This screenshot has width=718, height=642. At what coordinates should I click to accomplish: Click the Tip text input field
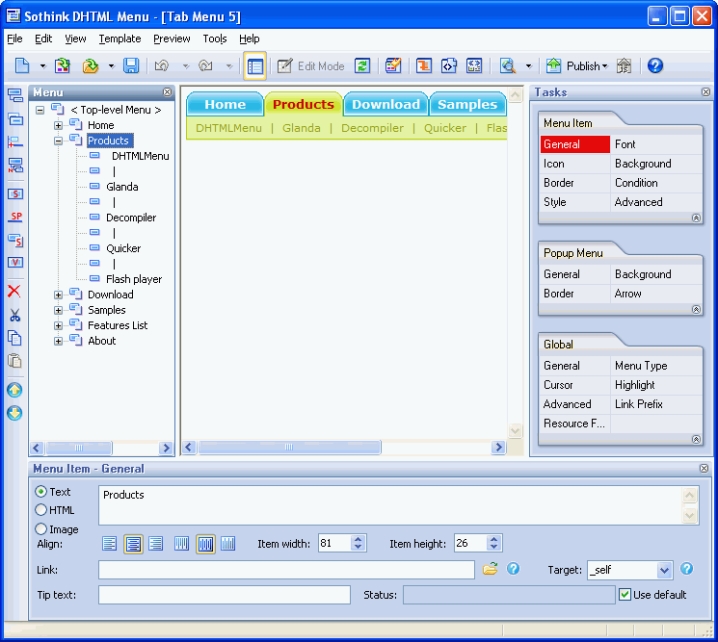point(224,595)
